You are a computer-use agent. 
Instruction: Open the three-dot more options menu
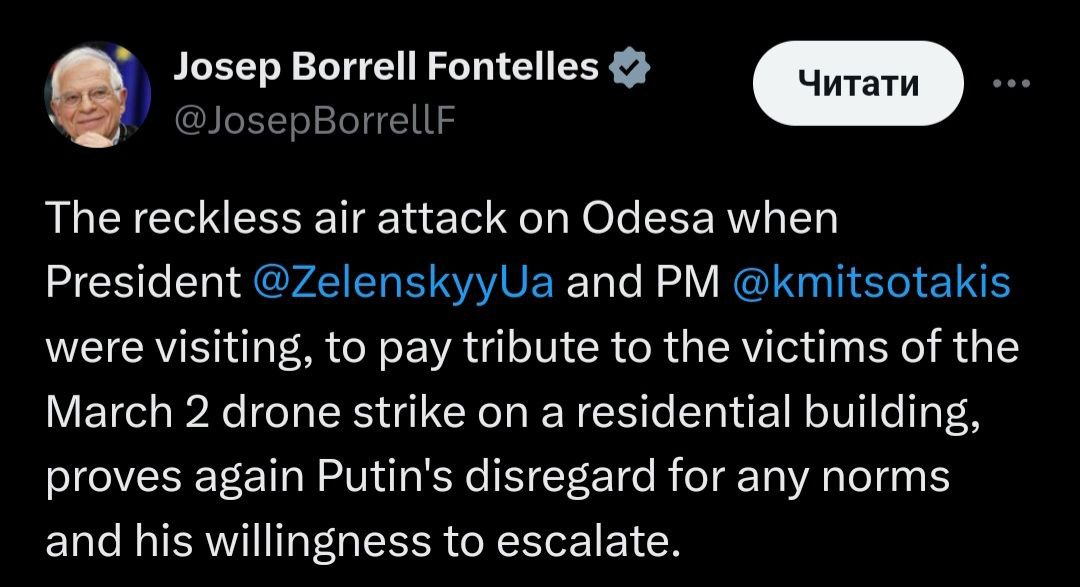[1015, 84]
